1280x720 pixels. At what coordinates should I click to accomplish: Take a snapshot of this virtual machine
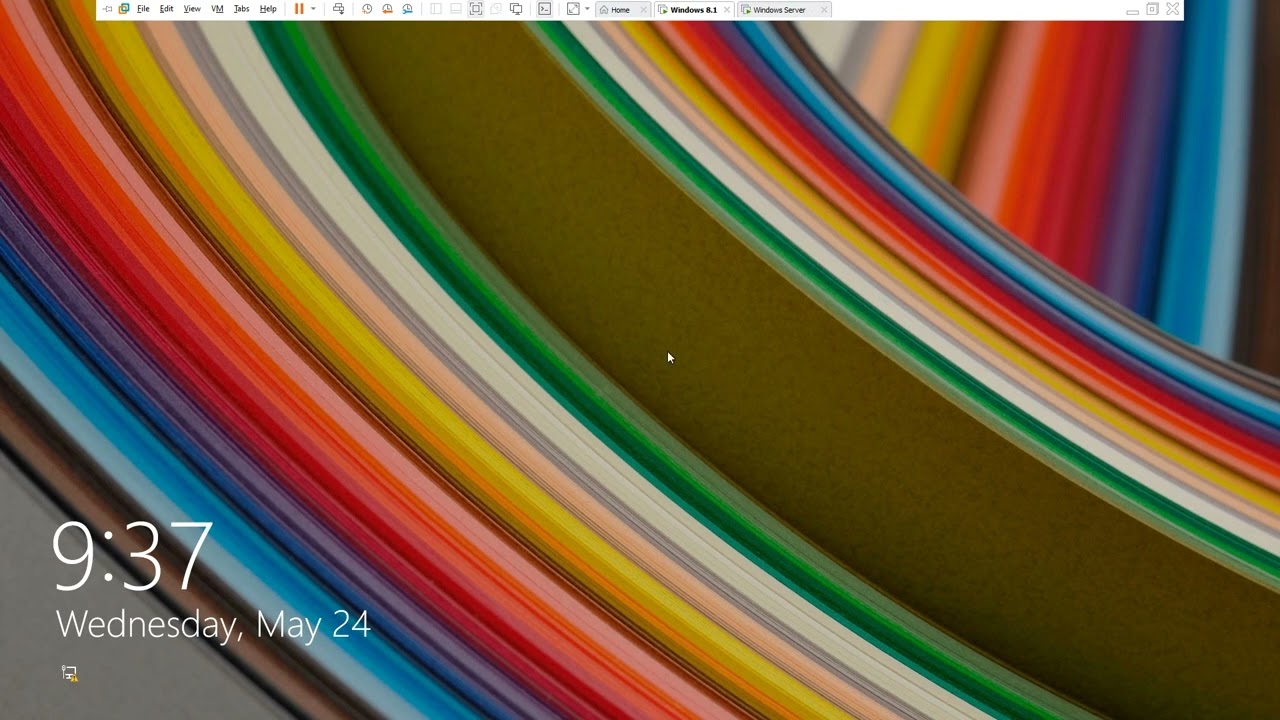click(367, 9)
